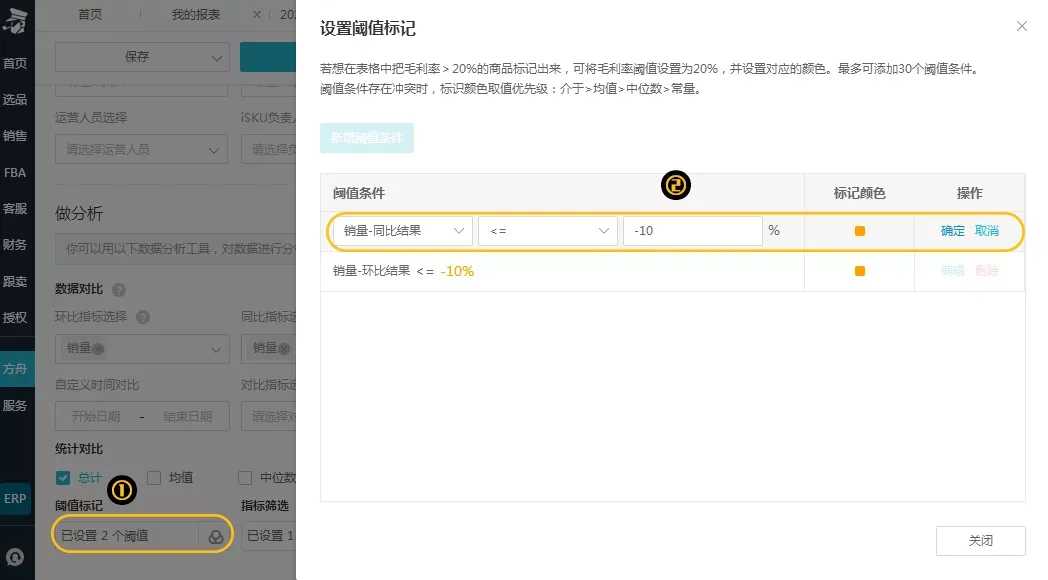
Task: Click the 阈值条件 column header
Action: click(x=359, y=193)
